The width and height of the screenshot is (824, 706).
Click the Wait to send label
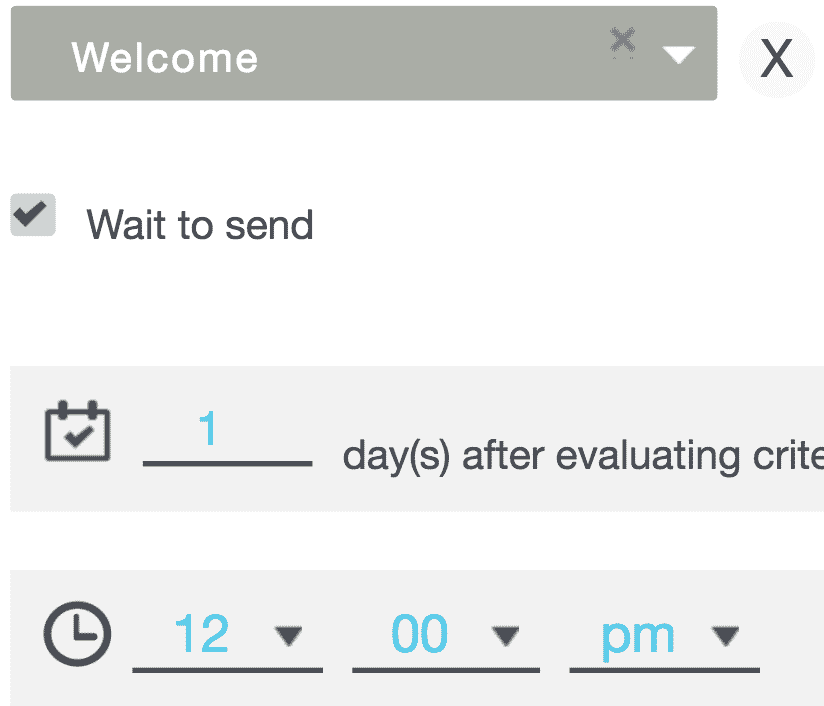coord(200,225)
